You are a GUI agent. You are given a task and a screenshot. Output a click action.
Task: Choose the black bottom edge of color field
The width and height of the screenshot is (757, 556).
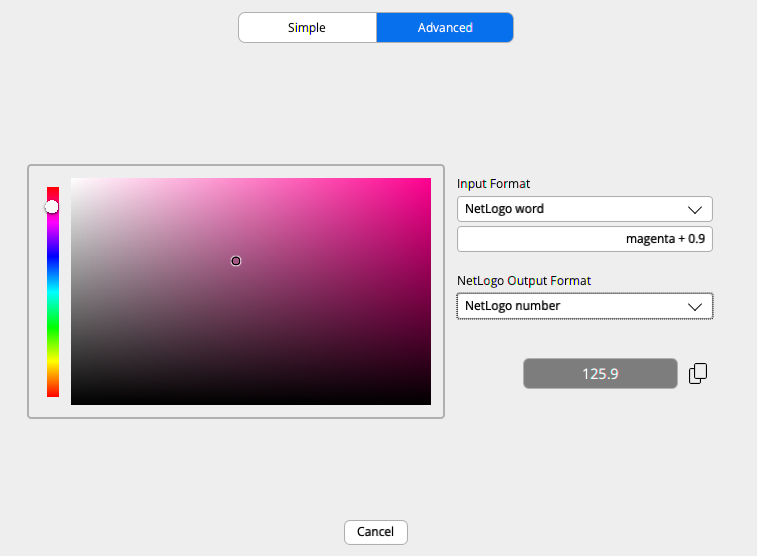pos(250,402)
